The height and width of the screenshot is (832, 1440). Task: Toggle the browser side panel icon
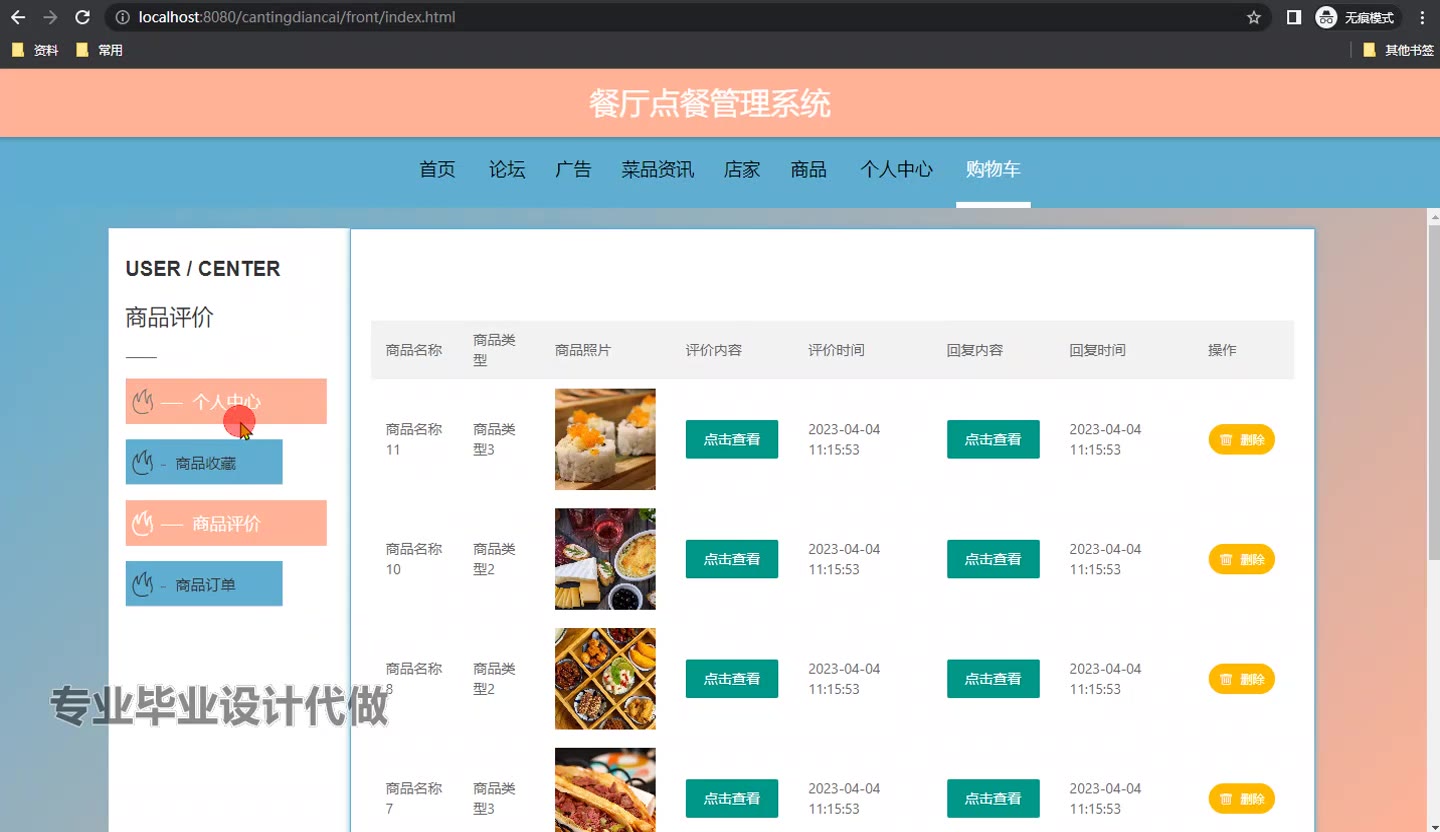1293,17
